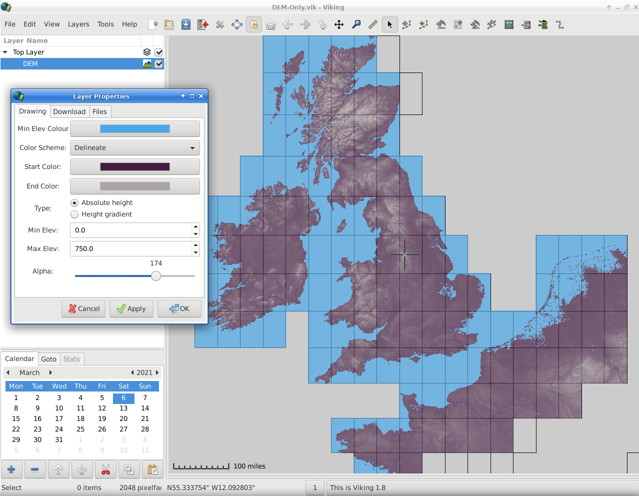
Task: Click the Save file toolbar icon
Action: click(x=186, y=24)
